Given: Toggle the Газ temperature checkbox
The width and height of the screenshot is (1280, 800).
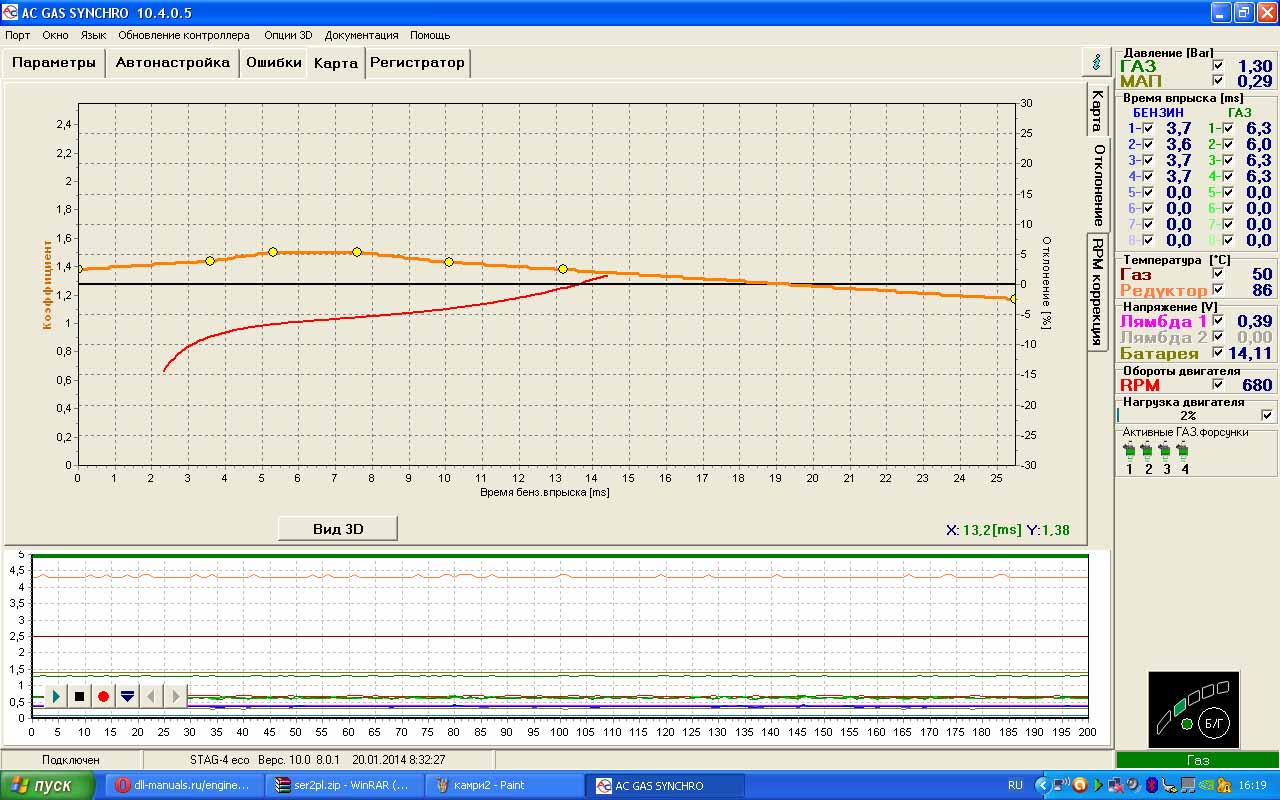Looking at the screenshot, I should click(x=1217, y=274).
